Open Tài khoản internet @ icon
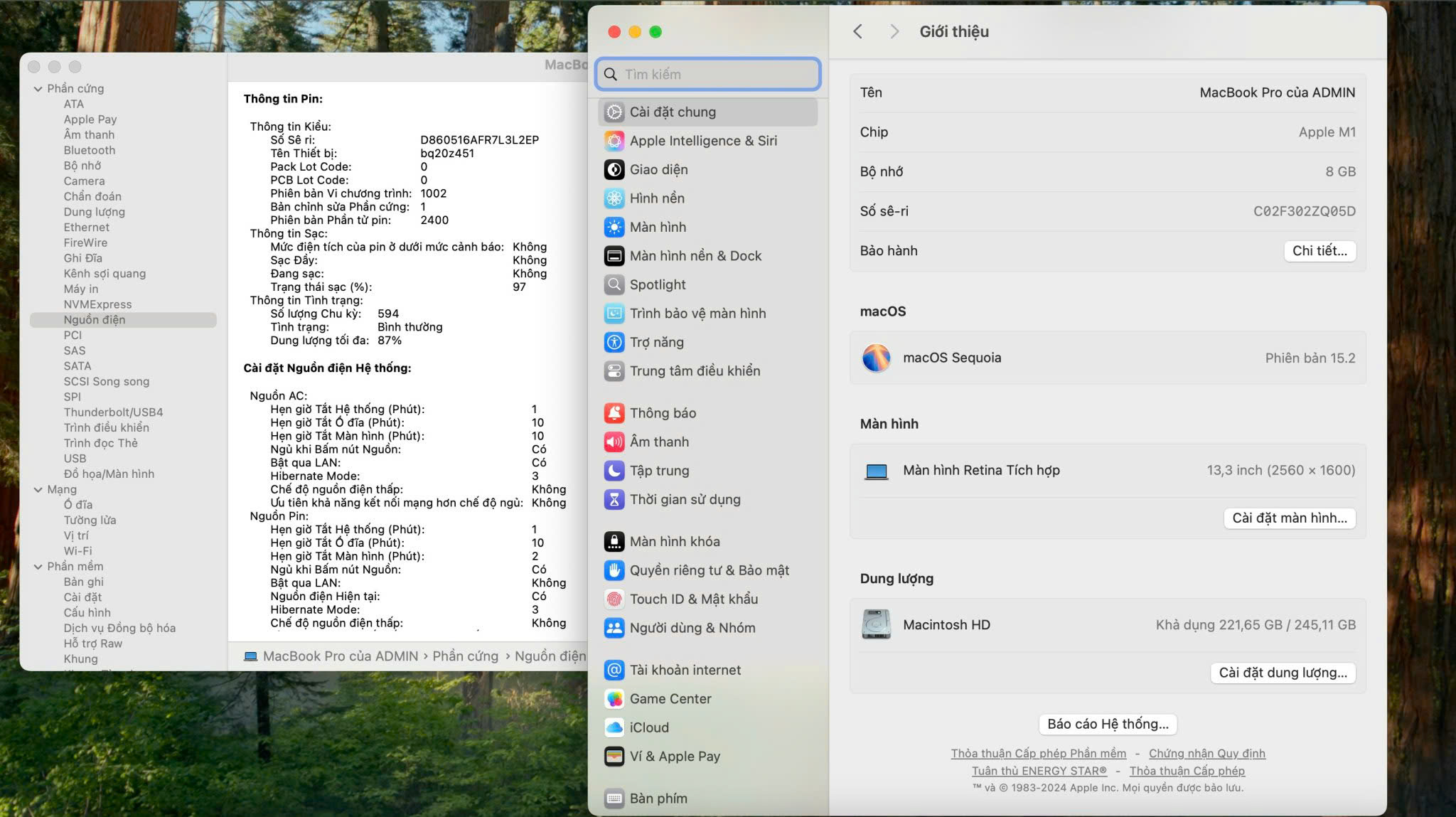The image size is (1456, 817). pyautogui.click(x=614, y=670)
